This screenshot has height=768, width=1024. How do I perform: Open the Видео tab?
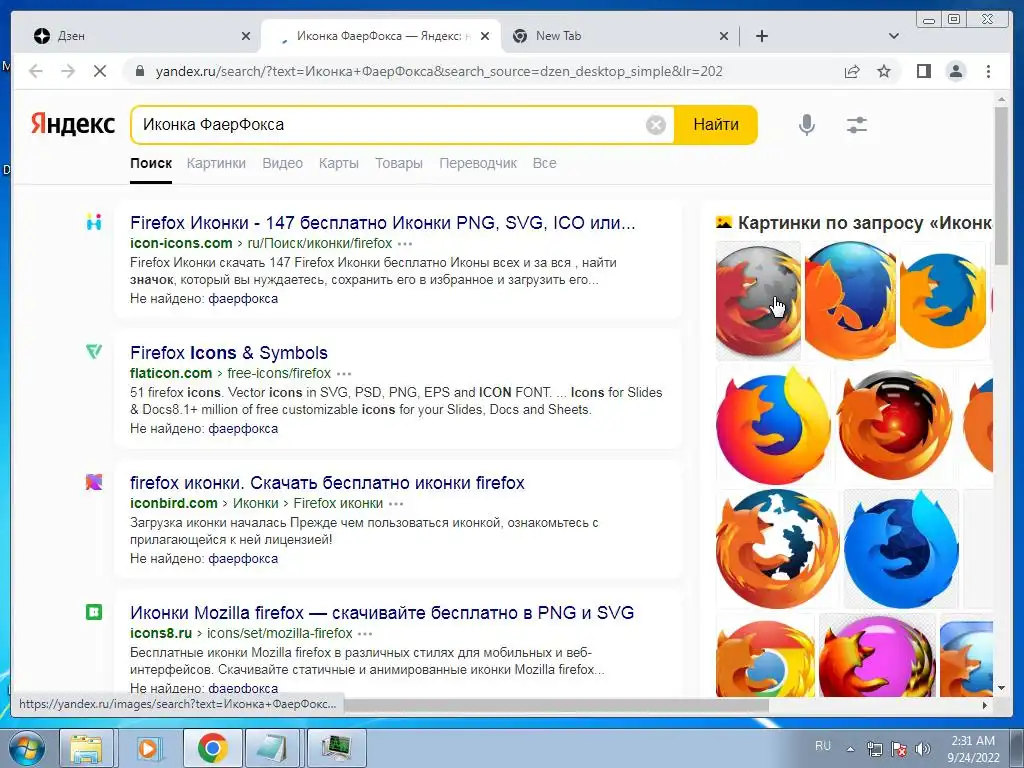pyautogui.click(x=282, y=163)
